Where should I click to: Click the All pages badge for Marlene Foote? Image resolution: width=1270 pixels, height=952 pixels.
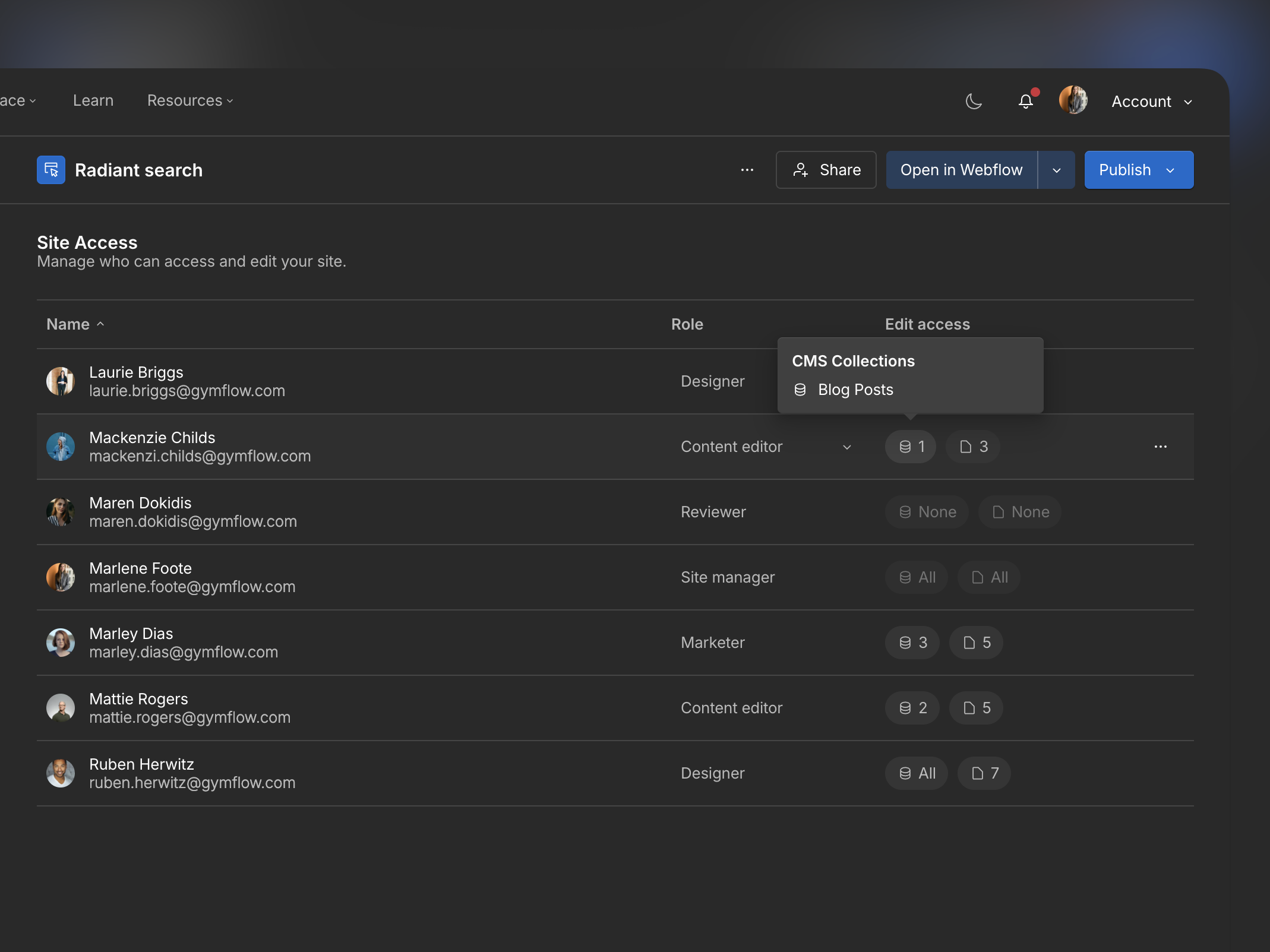pyautogui.click(x=988, y=577)
